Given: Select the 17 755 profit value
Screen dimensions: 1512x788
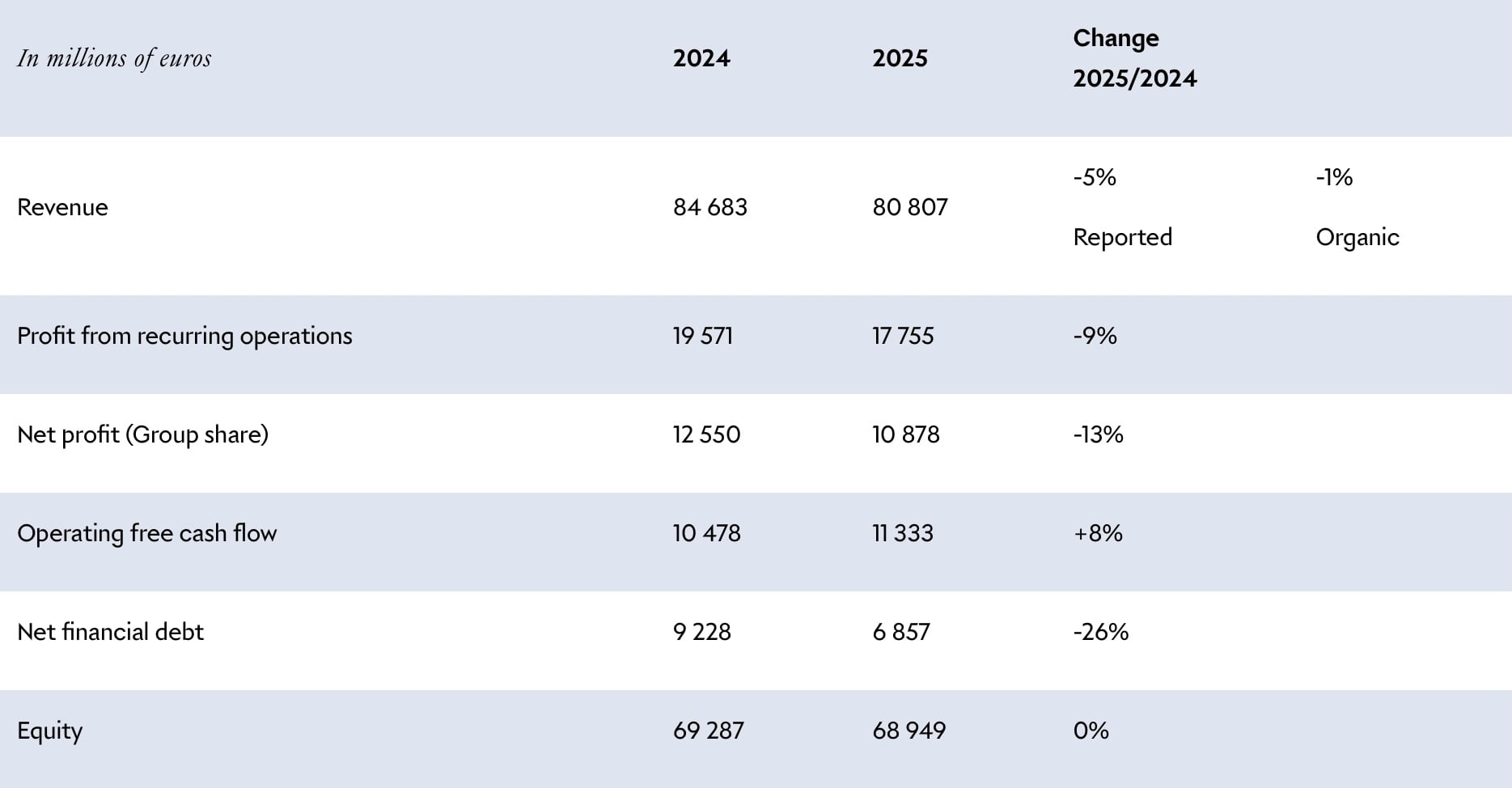Looking at the screenshot, I should 902,336.
